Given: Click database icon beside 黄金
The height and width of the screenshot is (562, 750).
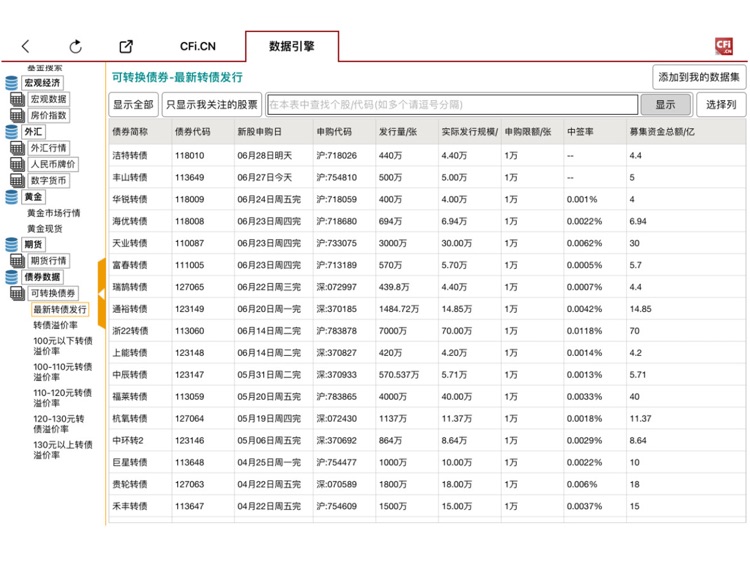Looking at the screenshot, I should pyautogui.click(x=11, y=197).
